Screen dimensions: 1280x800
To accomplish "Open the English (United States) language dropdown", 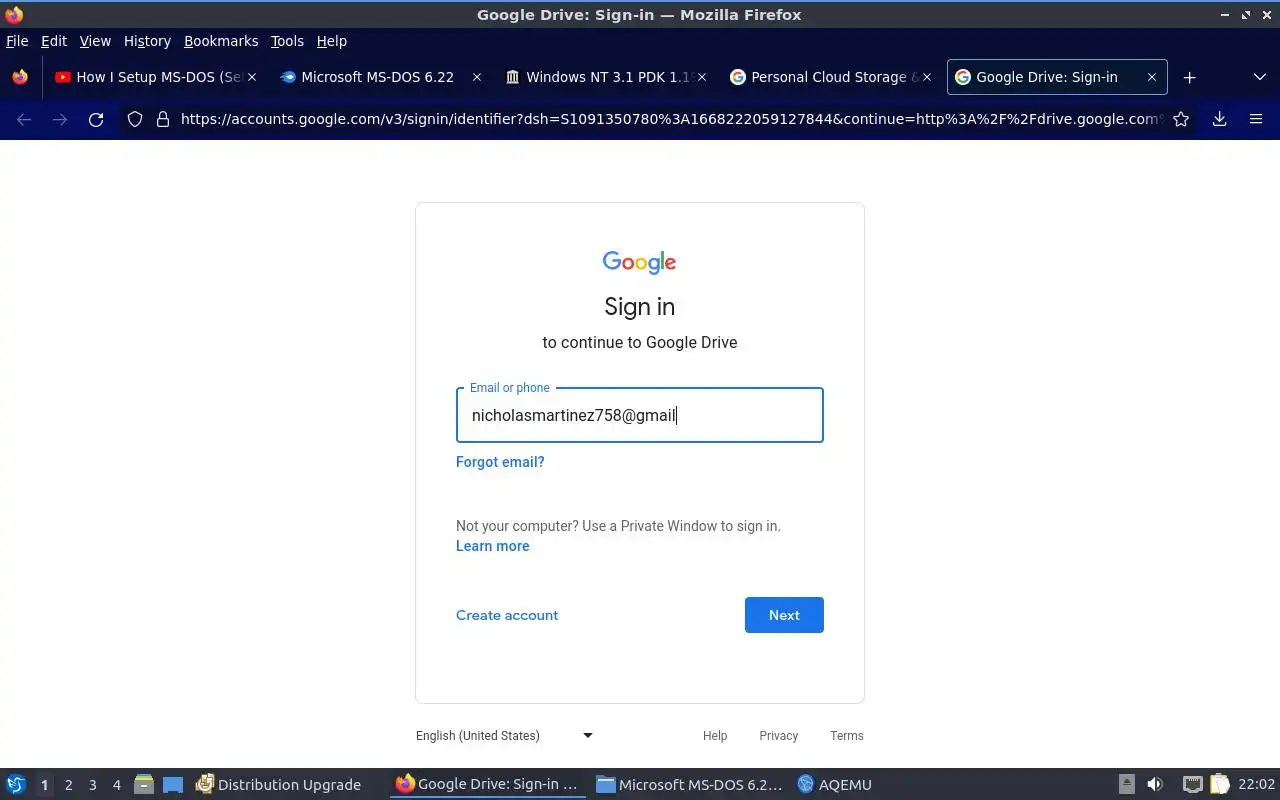I will [504, 736].
